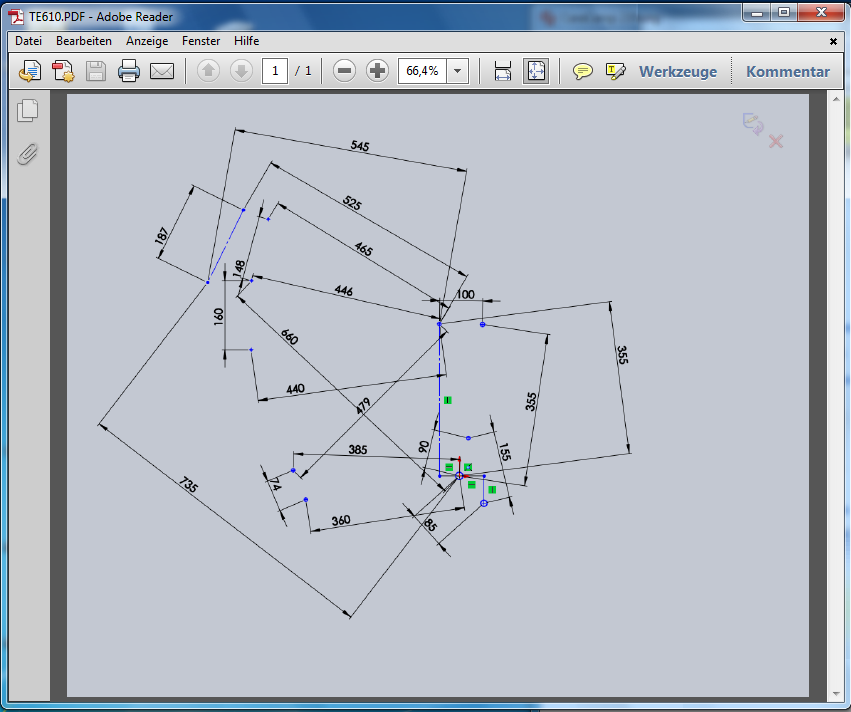Click the highlight text tool
This screenshot has height=712, width=851.
coord(615,71)
